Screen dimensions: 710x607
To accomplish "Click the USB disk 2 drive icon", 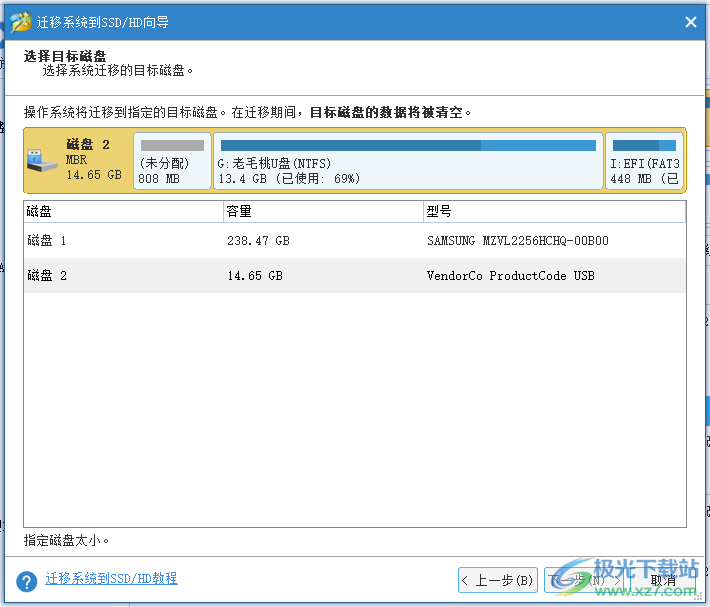I will pos(42,160).
